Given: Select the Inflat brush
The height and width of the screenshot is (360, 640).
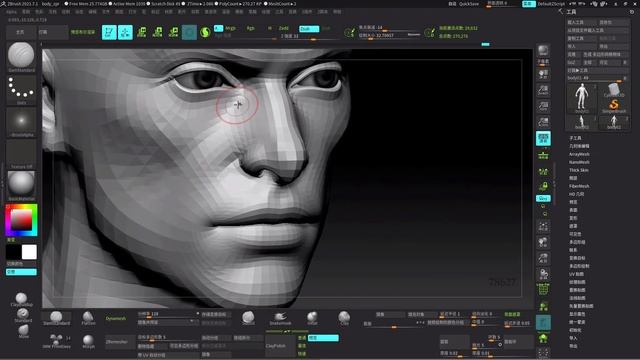Looking at the screenshot, I should [x=312, y=318].
